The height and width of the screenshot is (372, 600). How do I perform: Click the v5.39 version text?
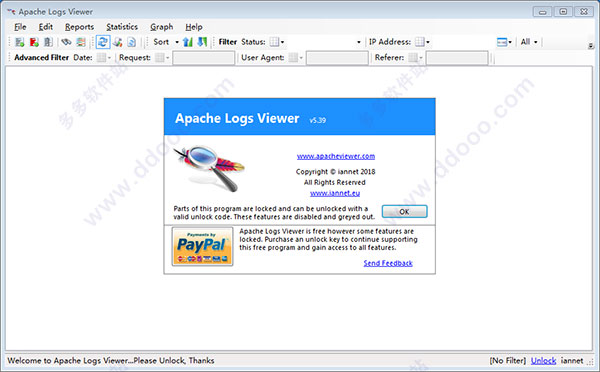pos(318,120)
